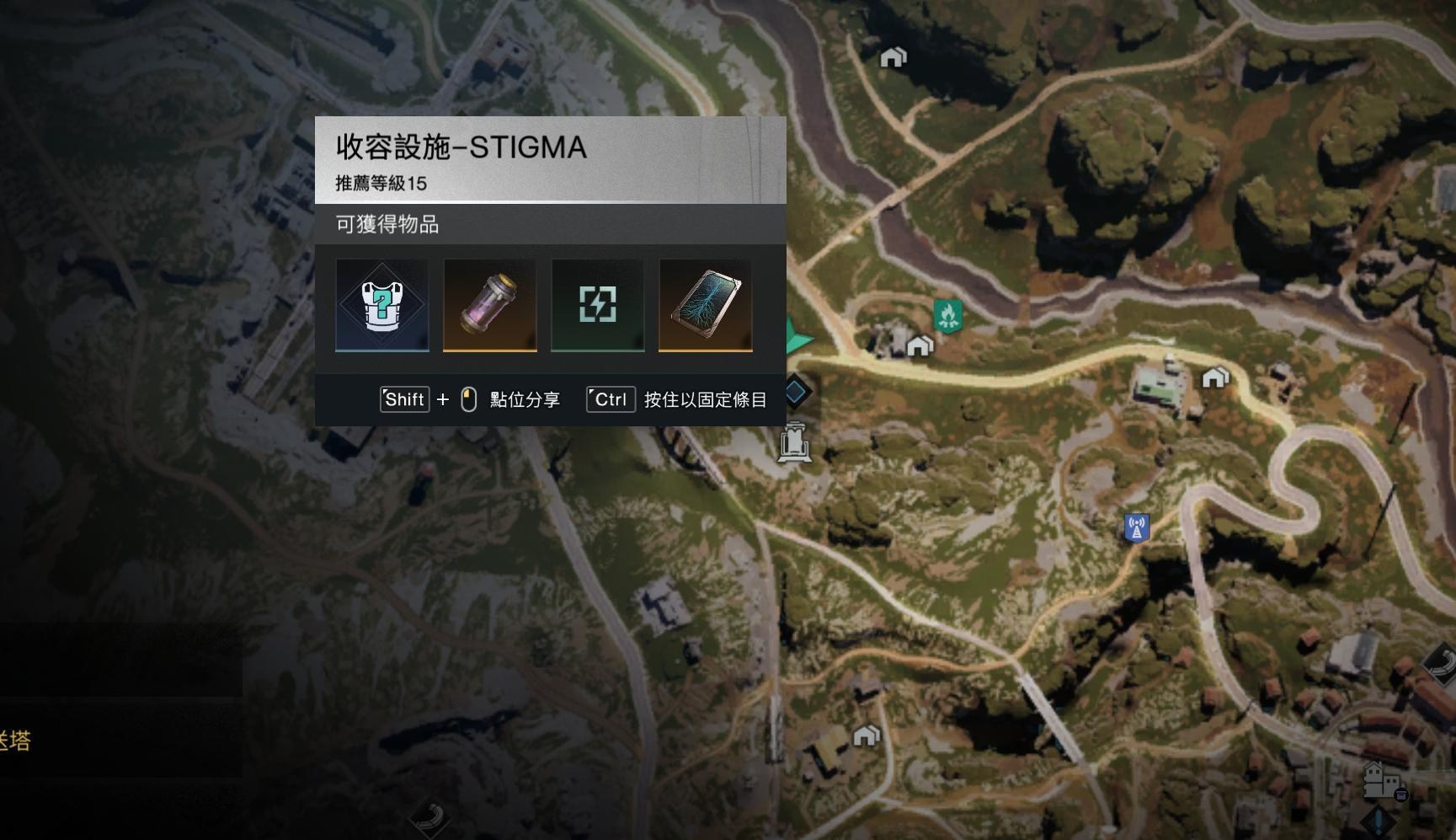Screen dimensions: 1456x840
Task: Select the energy module reward icon
Action: [x=598, y=305]
